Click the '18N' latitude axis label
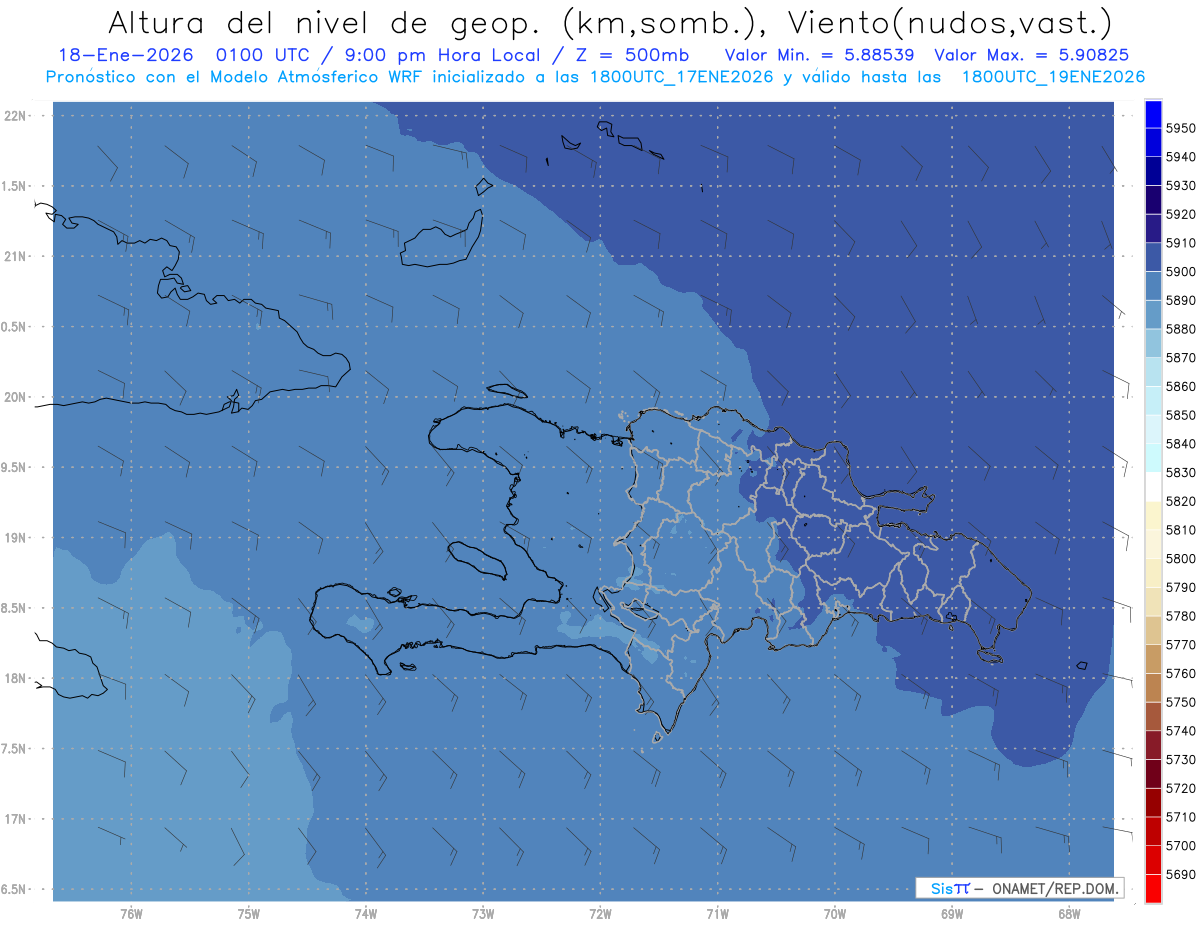Screen dimensions: 1200x927 click(16, 679)
